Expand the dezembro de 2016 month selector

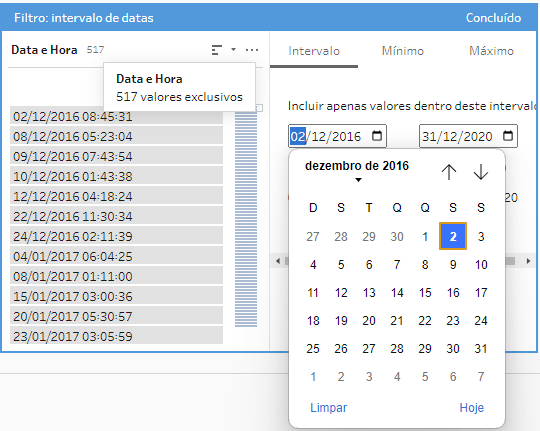(x=357, y=171)
